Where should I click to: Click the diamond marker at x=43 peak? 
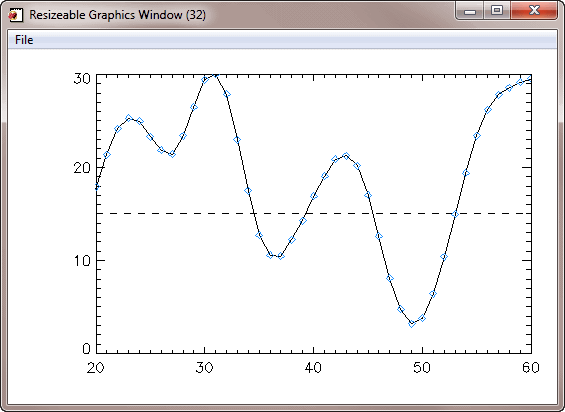[346, 156]
